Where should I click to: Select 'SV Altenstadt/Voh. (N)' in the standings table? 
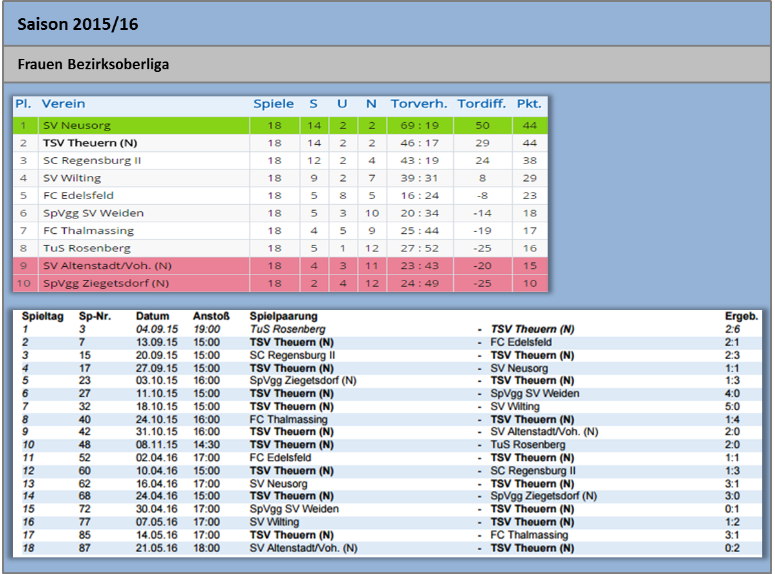(107, 266)
